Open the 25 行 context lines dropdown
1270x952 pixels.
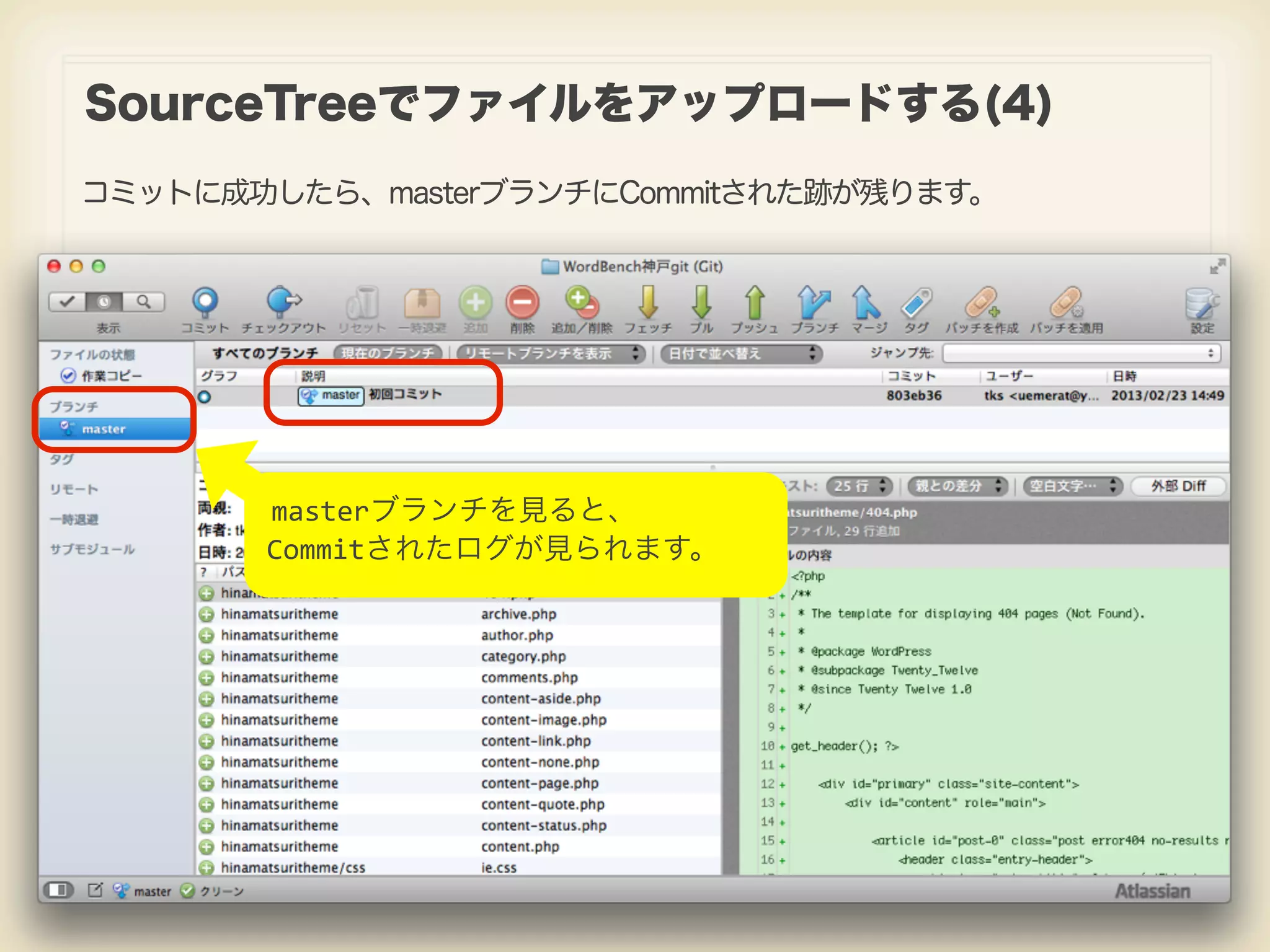tap(859, 486)
